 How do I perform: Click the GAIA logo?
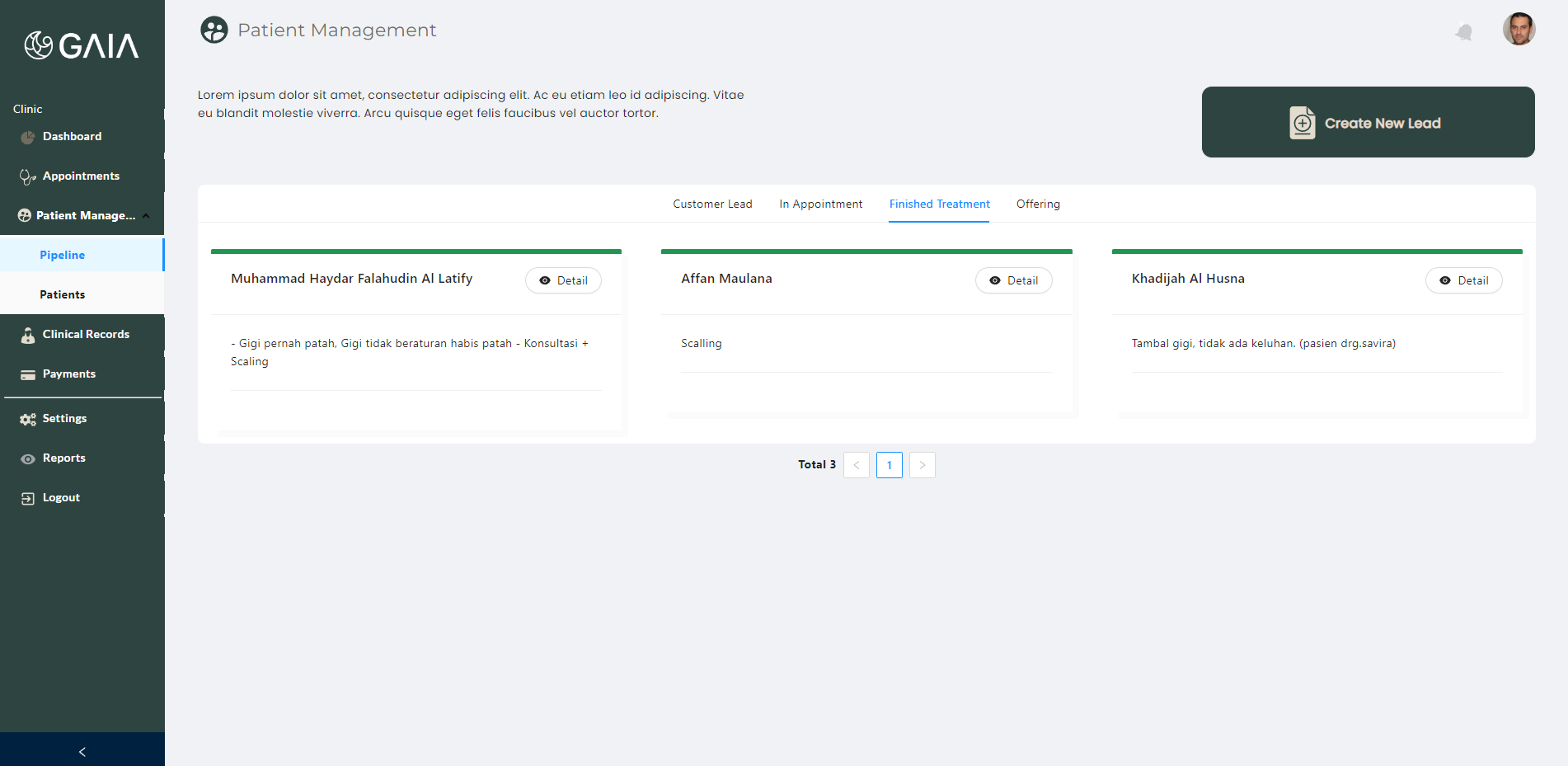tap(82, 45)
